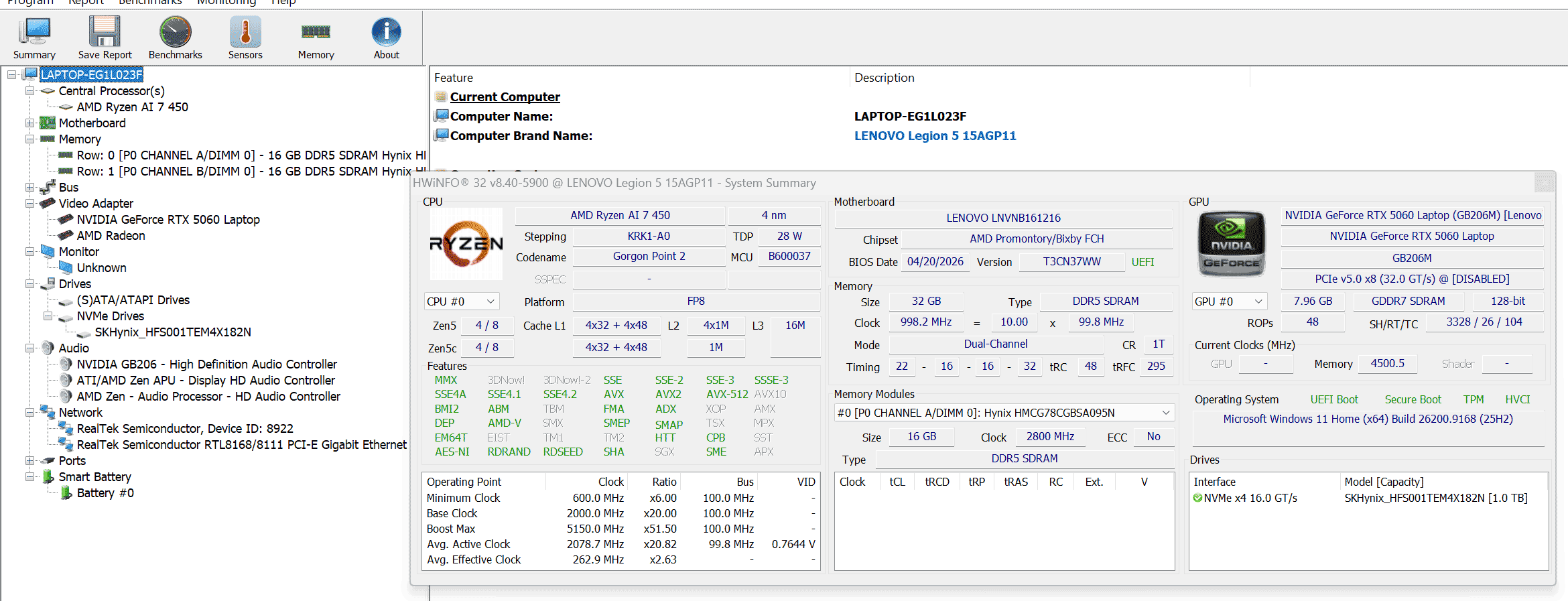1568x601 pixels.
Task: Select memory Row: 1 CHANNEL B/DIMM 0
Action: coord(251,171)
